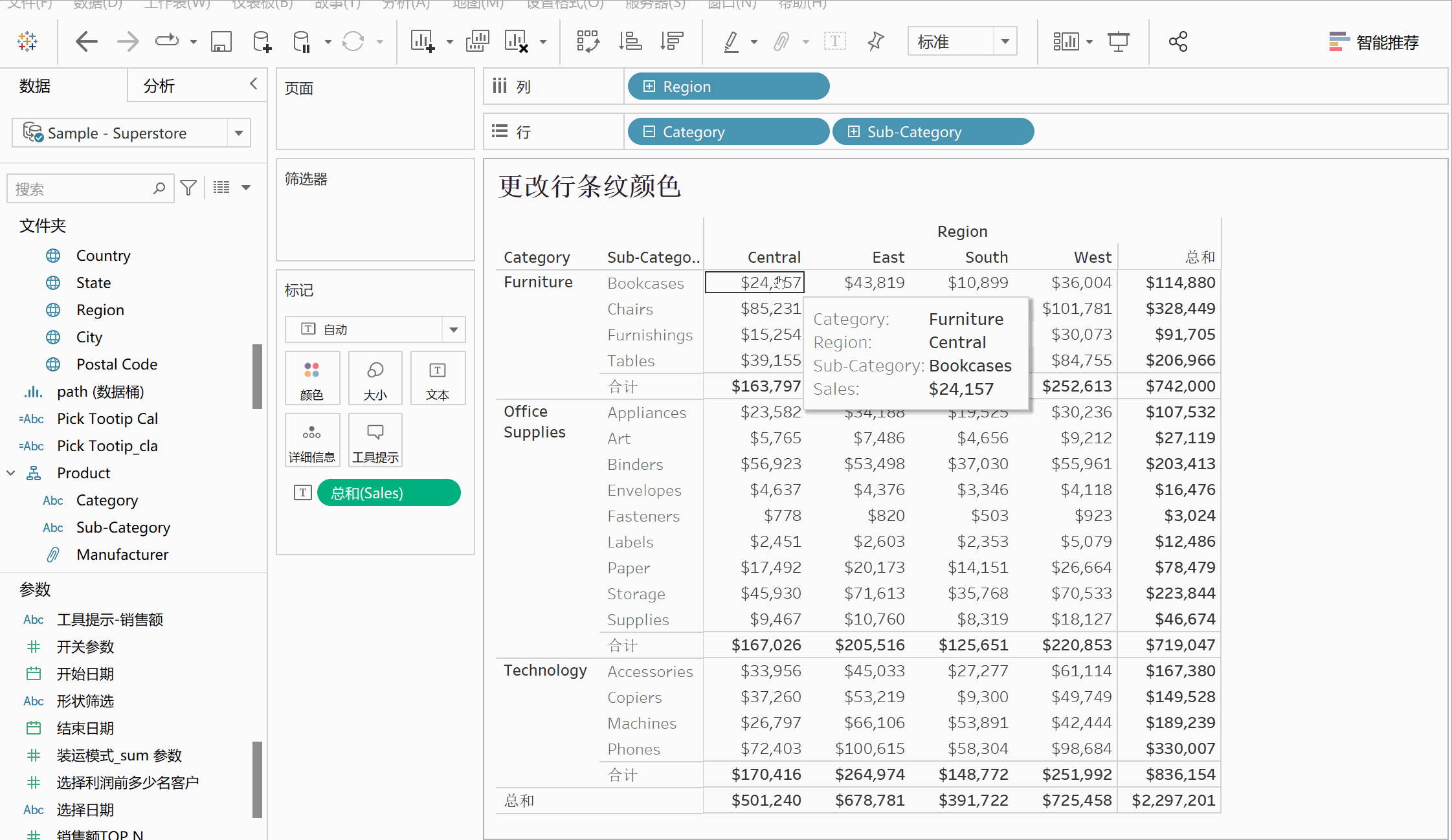This screenshot has height=840, width=1452.
Task: Collapse the data pane with the arrow
Action: (x=253, y=83)
